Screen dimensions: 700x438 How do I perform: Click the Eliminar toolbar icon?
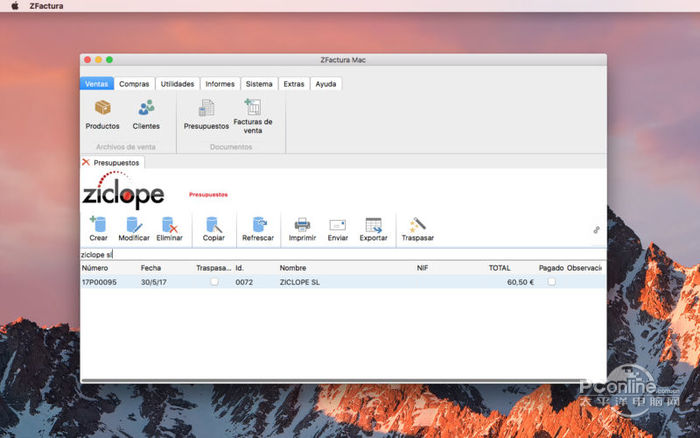tap(170, 225)
